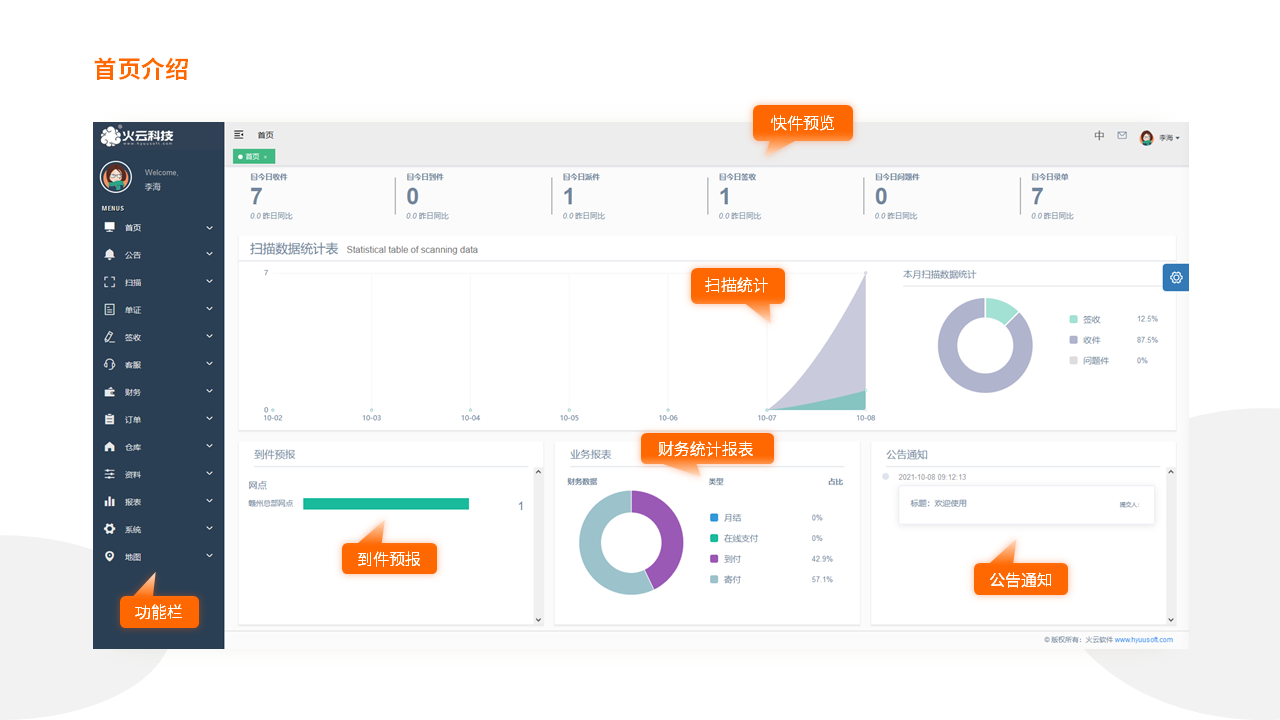This screenshot has height=720, width=1280.
Task: Click the 今日到件 count 0
Action: coord(412,197)
